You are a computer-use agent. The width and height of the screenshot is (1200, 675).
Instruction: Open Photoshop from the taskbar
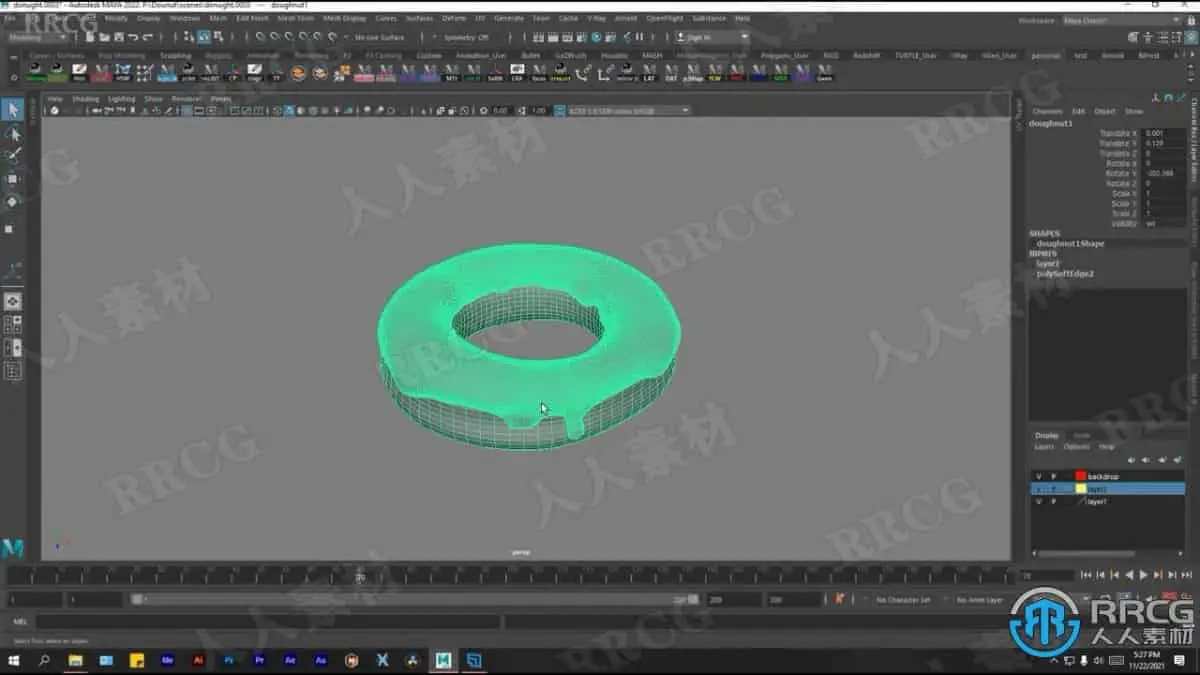point(229,661)
